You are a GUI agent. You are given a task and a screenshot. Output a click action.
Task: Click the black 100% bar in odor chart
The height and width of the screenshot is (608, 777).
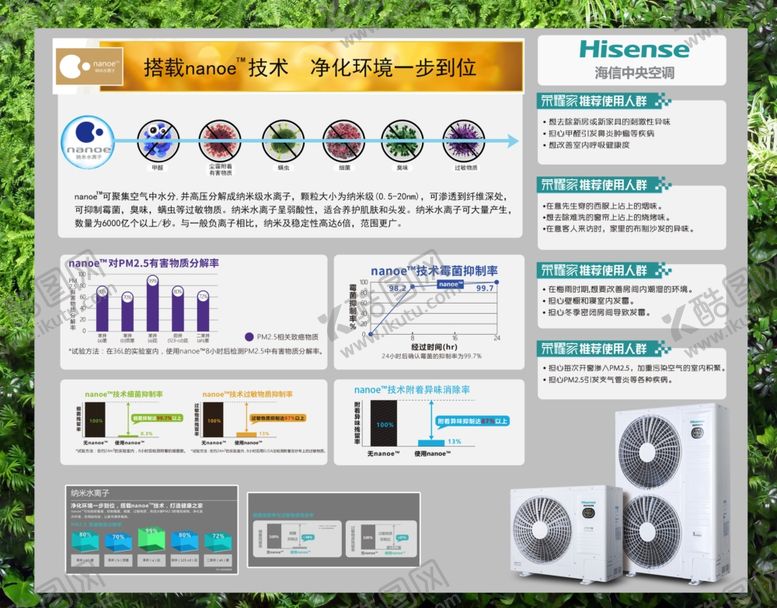[x=384, y=423]
